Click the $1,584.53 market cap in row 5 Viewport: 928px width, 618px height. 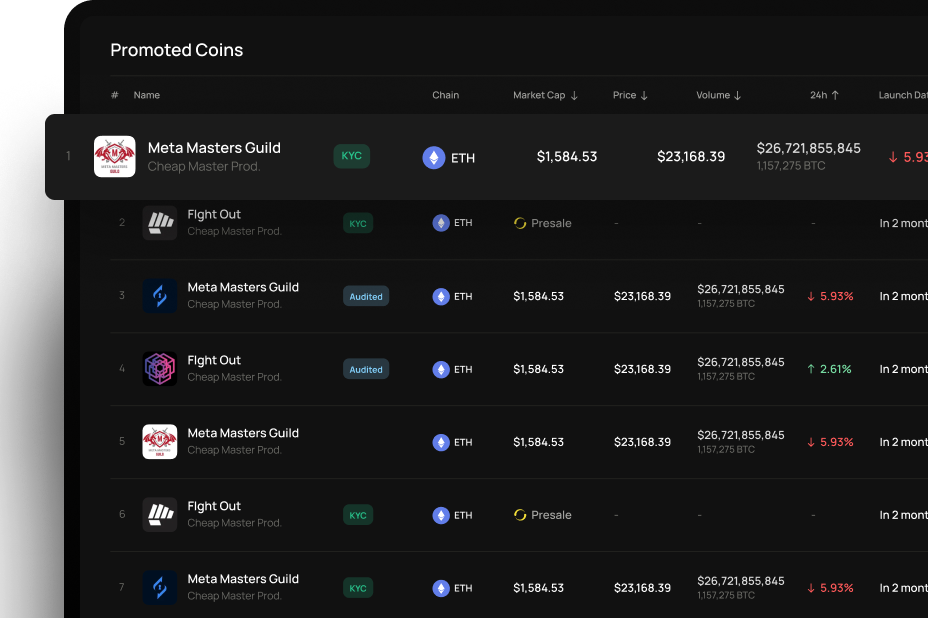[x=539, y=442]
